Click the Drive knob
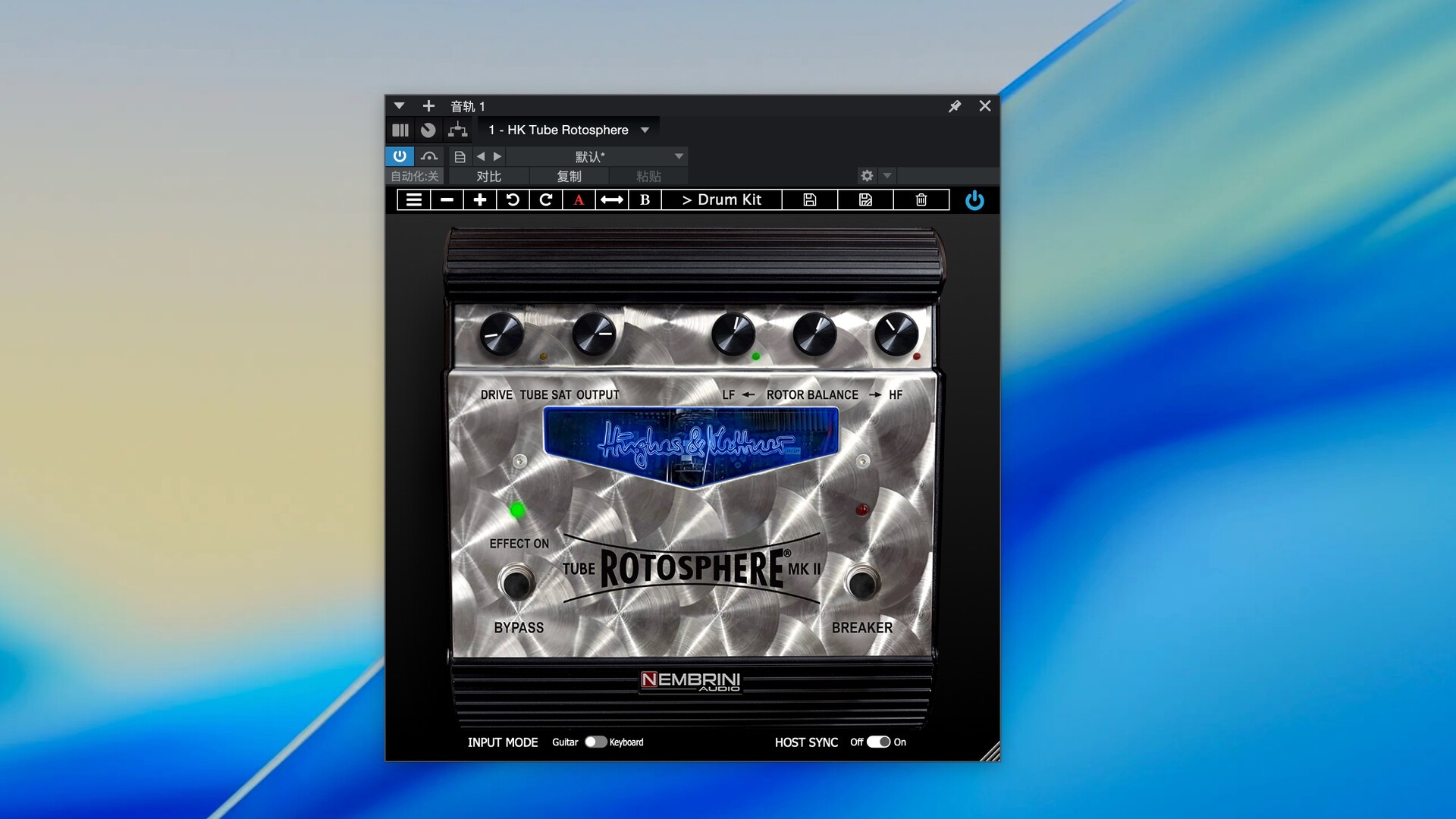The height and width of the screenshot is (819, 1456). click(x=501, y=334)
